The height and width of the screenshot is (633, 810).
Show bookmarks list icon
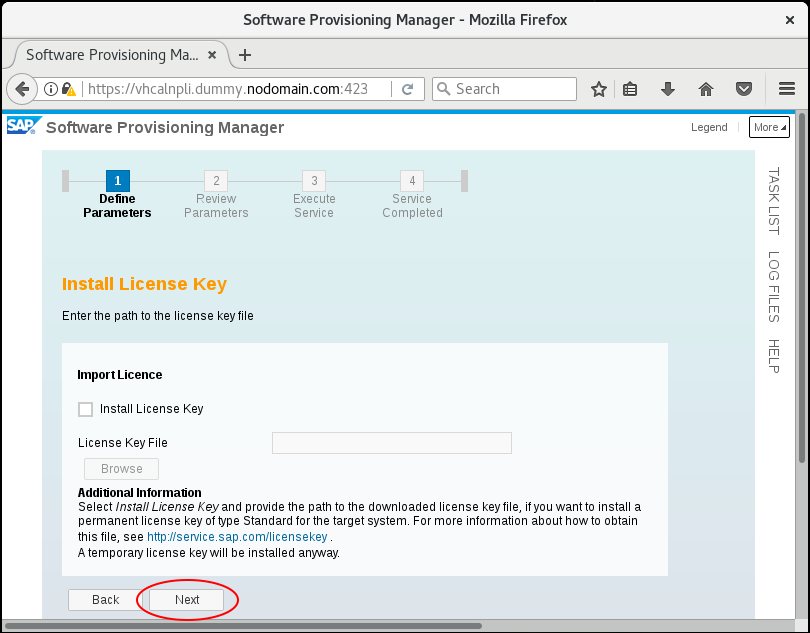(x=630, y=89)
